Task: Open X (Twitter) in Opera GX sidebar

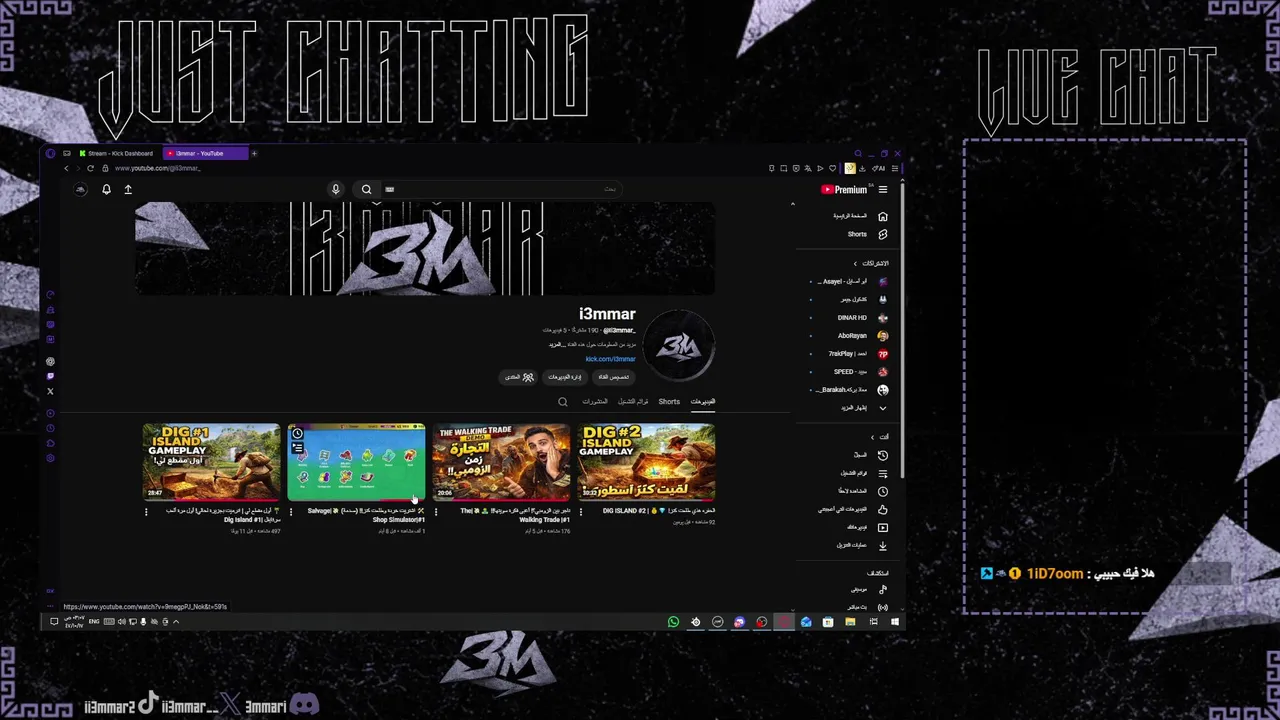Action: click(50, 391)
